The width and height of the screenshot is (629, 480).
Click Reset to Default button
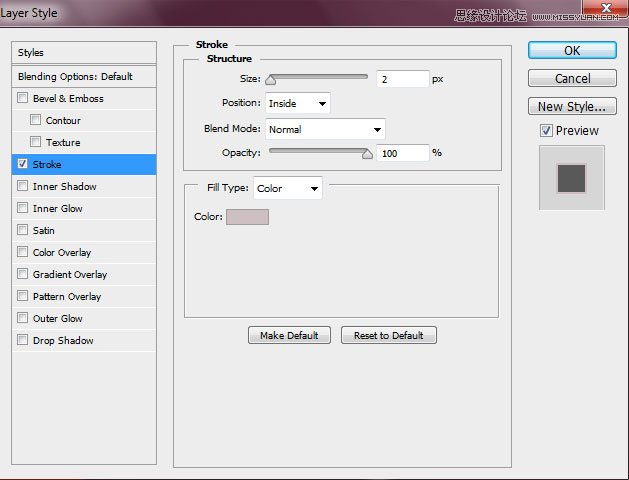tap(389, 335)
